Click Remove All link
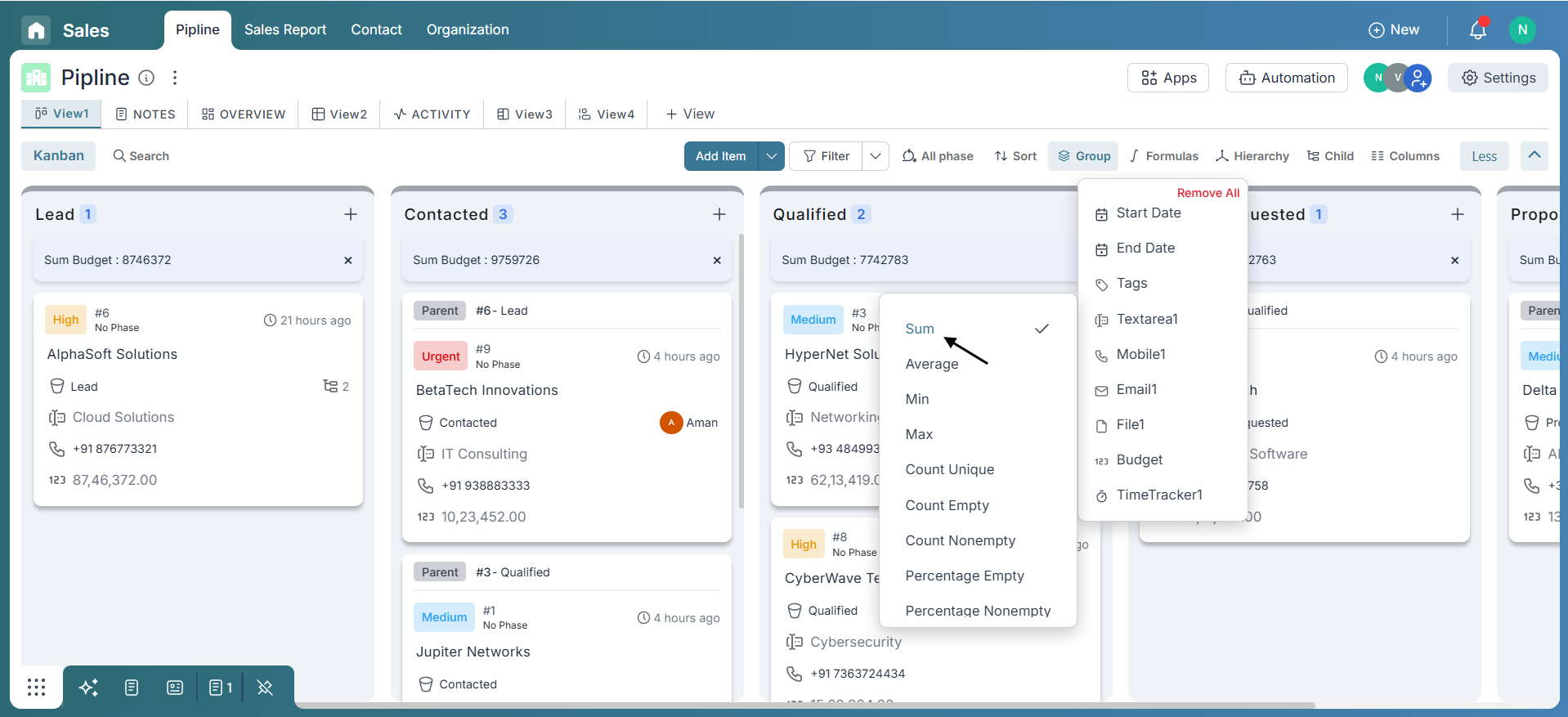 point(1207,193)
